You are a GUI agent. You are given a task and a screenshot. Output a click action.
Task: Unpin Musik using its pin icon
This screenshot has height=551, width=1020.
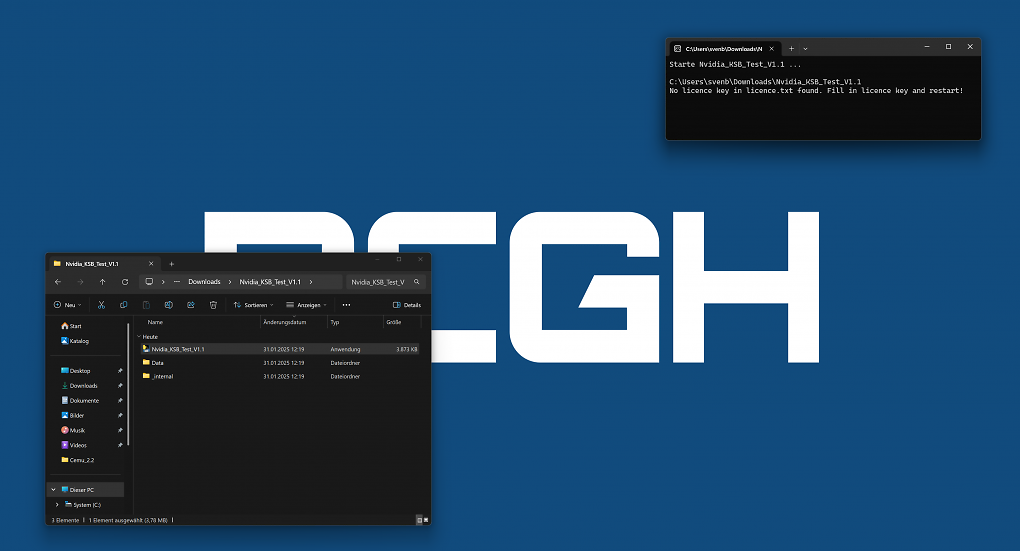coord(120,430)
